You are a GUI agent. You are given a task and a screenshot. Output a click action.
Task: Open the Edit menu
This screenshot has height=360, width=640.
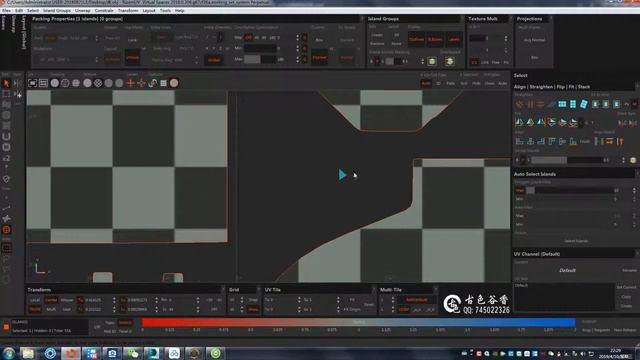point(19,11)
